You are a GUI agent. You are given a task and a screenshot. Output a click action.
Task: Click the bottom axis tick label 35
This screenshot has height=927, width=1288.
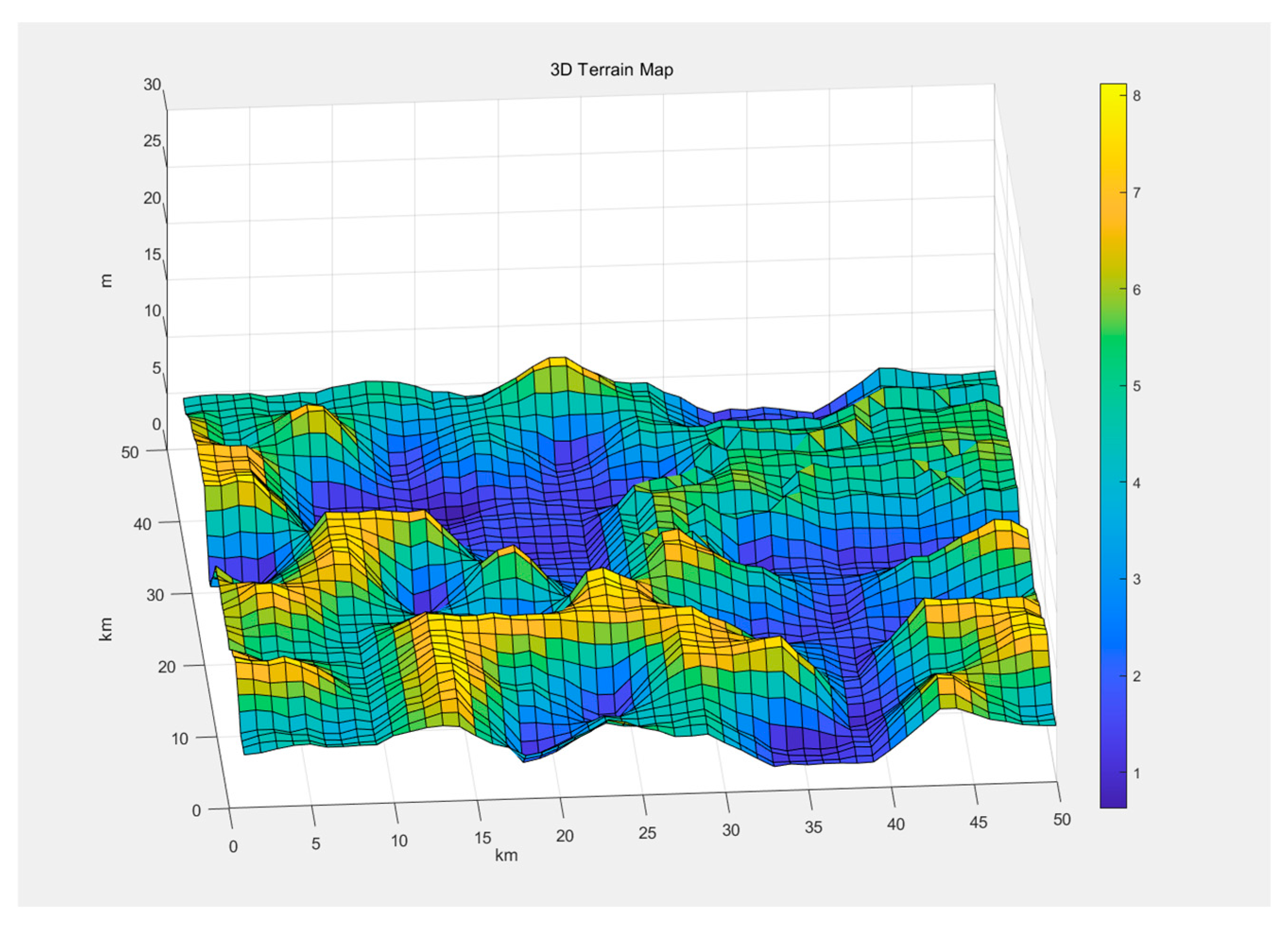pyautogui.click(x=813, y=827)
